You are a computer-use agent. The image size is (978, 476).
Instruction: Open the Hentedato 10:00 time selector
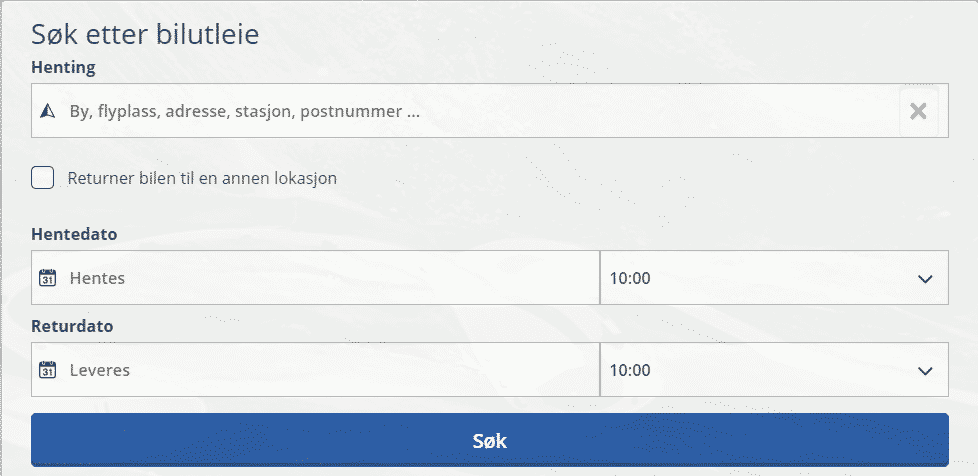760,278
